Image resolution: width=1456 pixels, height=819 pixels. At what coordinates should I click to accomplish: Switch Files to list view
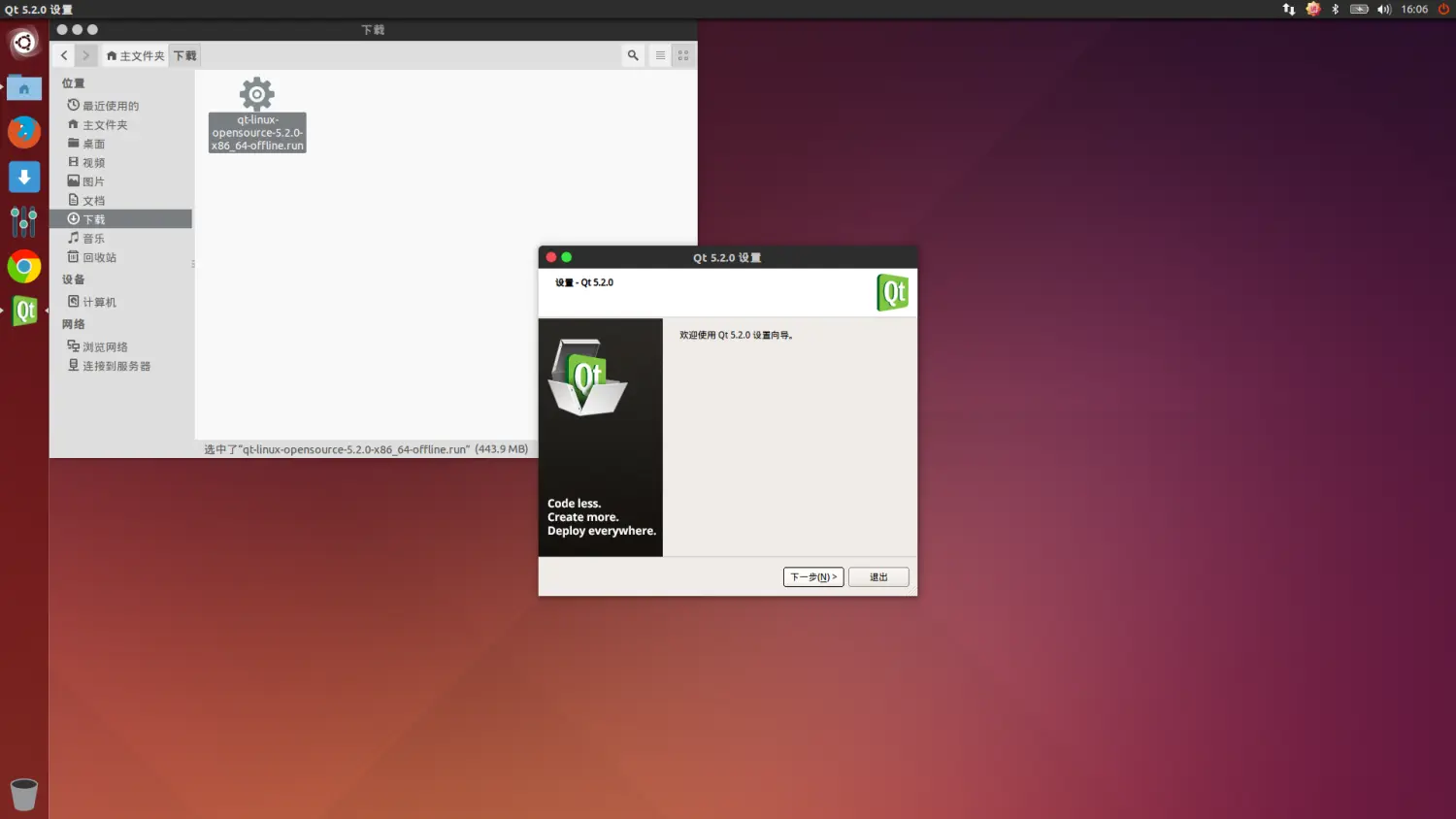click(660, 55)
